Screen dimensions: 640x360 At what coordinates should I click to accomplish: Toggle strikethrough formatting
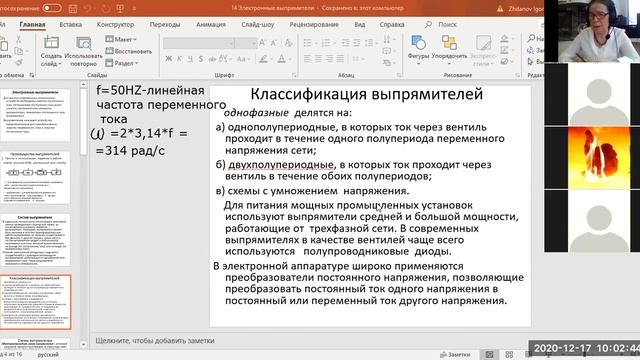click(x=212, y=59)
